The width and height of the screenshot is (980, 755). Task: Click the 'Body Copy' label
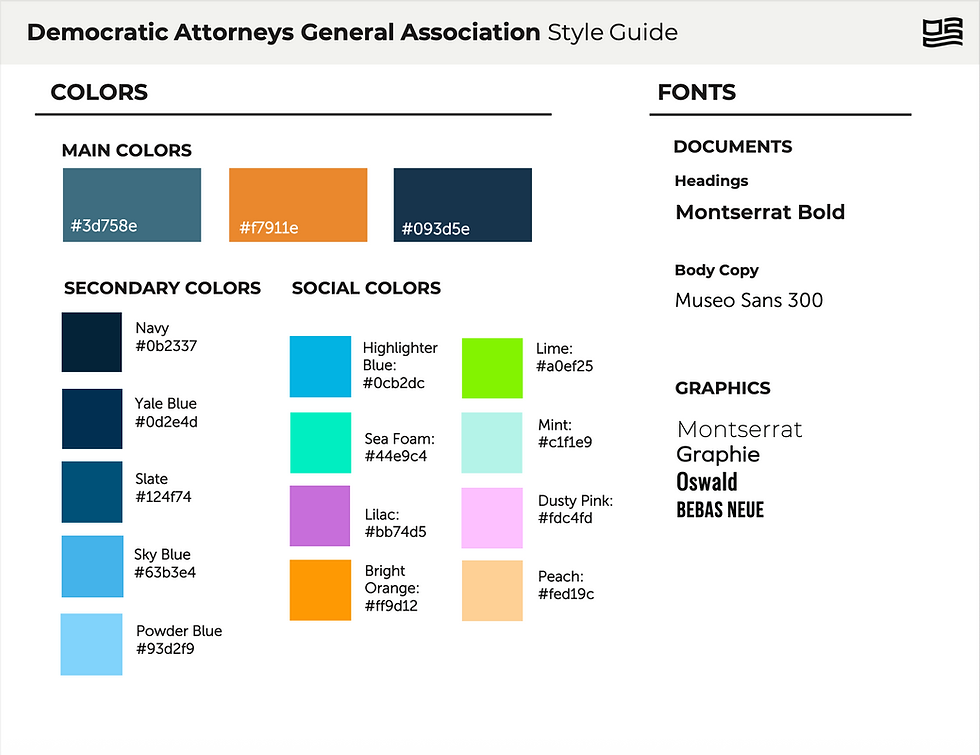pos(716,270)
